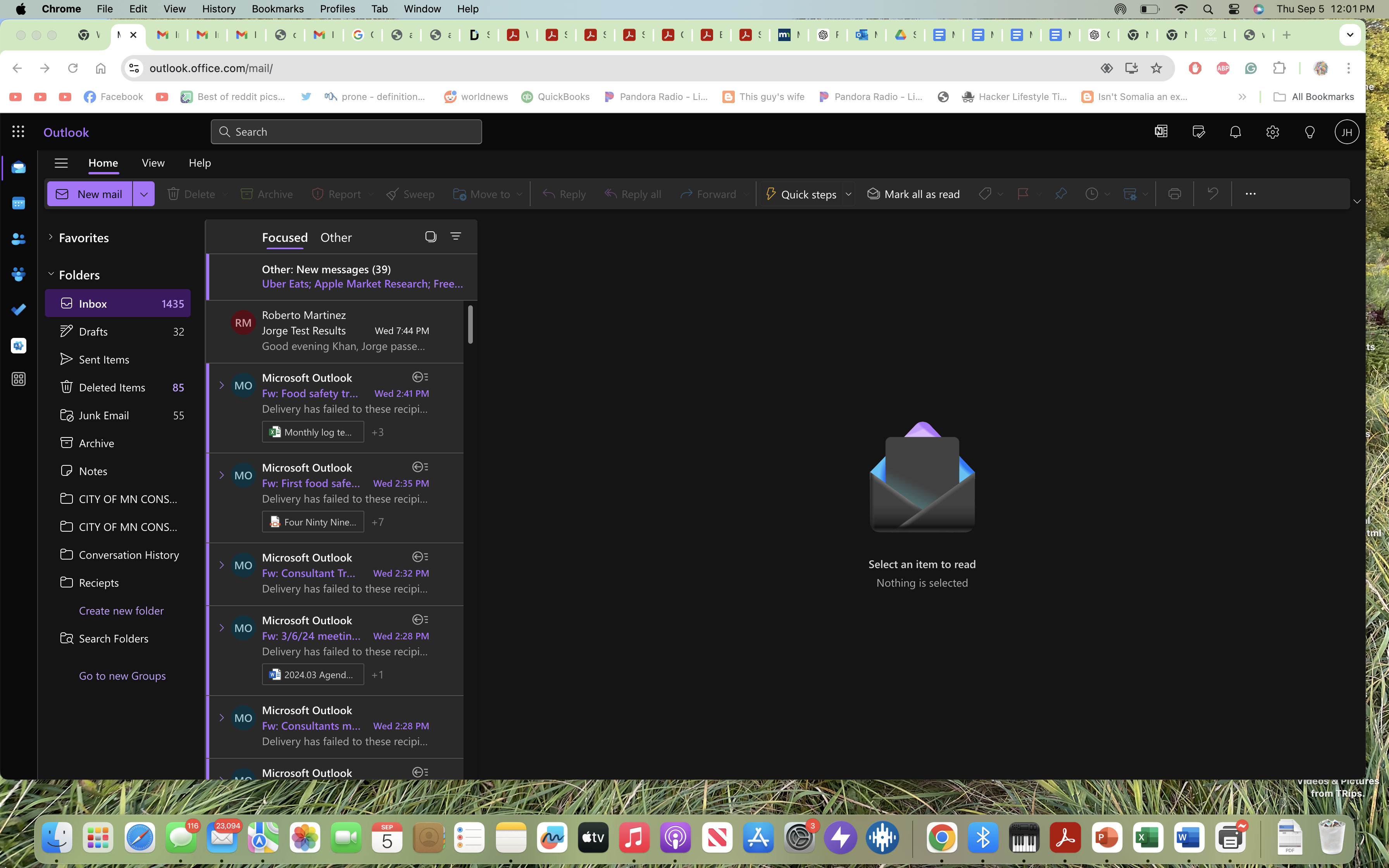Toggle the select-all messages checkbox icon

(431, 236)
